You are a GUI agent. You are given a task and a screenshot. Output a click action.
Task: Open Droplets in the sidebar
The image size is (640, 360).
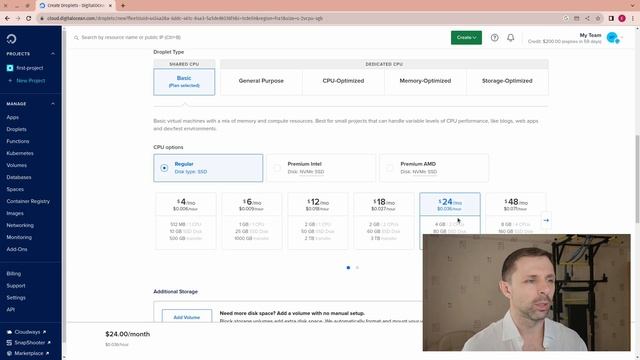16,129
